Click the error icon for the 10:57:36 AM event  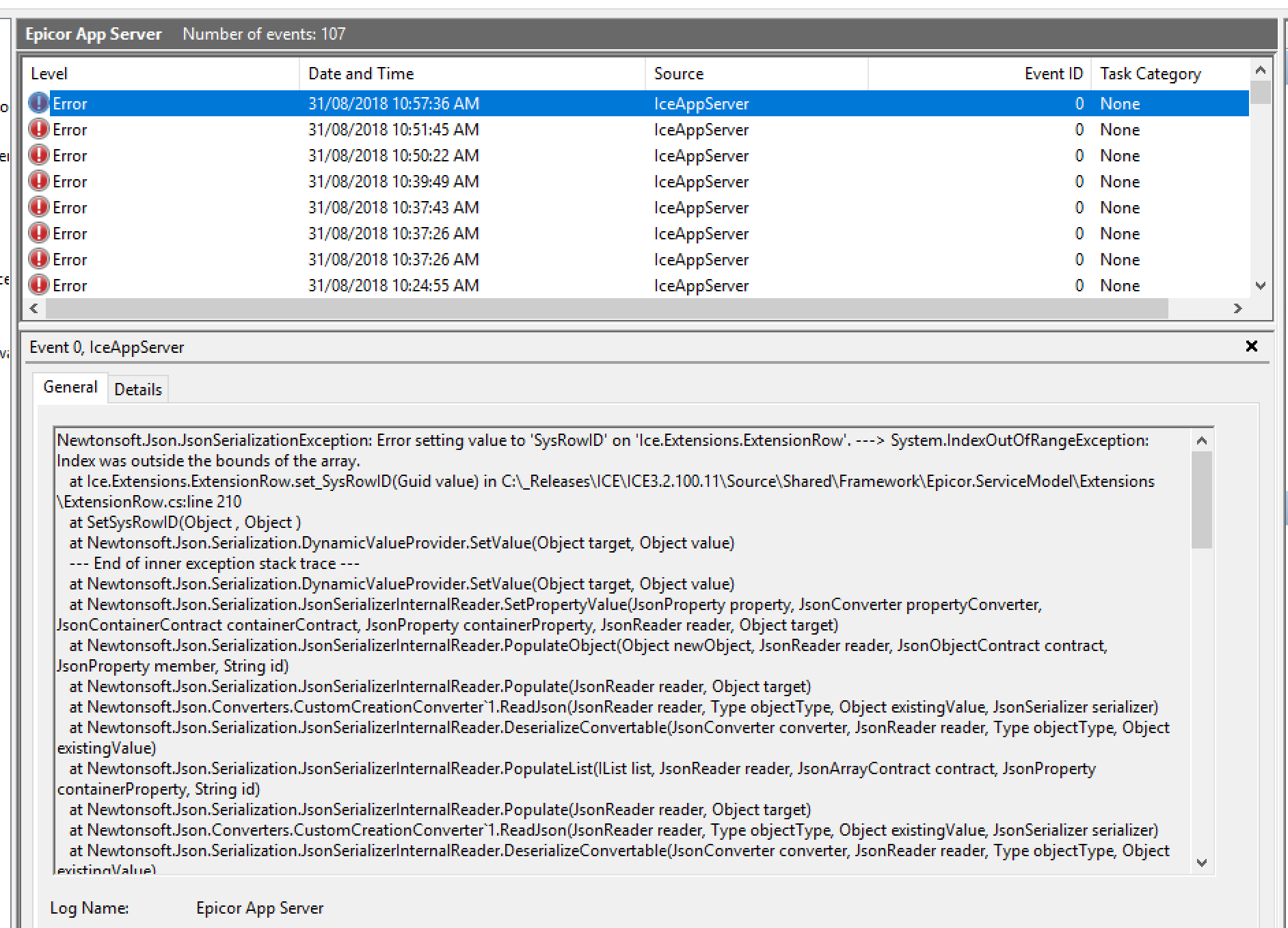point(39,103)
